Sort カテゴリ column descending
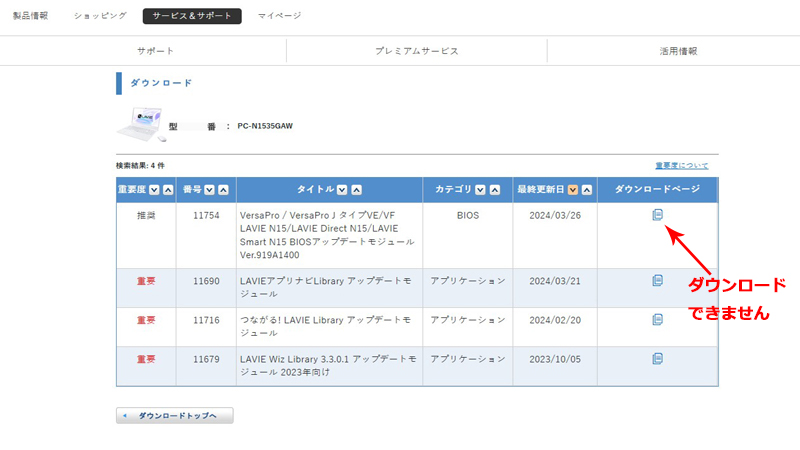The width and height of the screenshot is (800, 450). [480, 190]
